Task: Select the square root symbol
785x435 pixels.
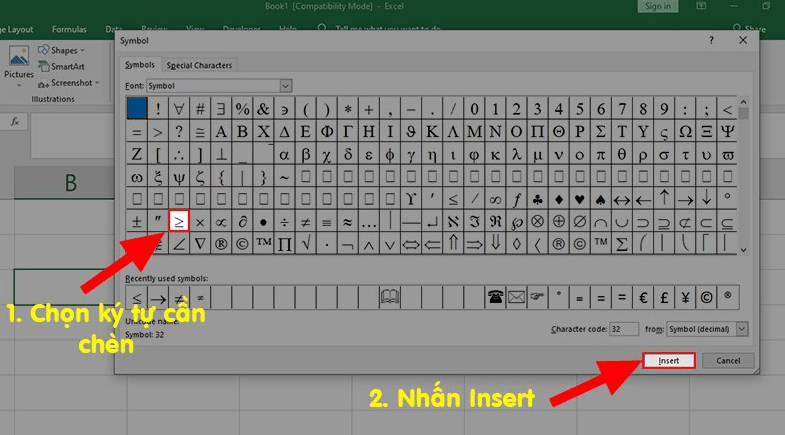Action: 305,244
